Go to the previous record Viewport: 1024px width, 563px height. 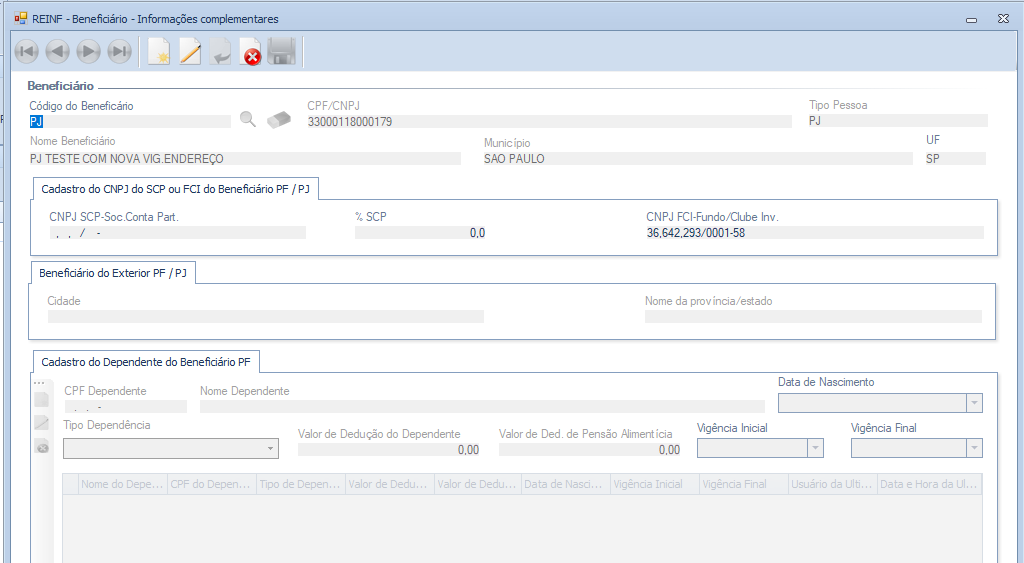(x=57, y=52)
